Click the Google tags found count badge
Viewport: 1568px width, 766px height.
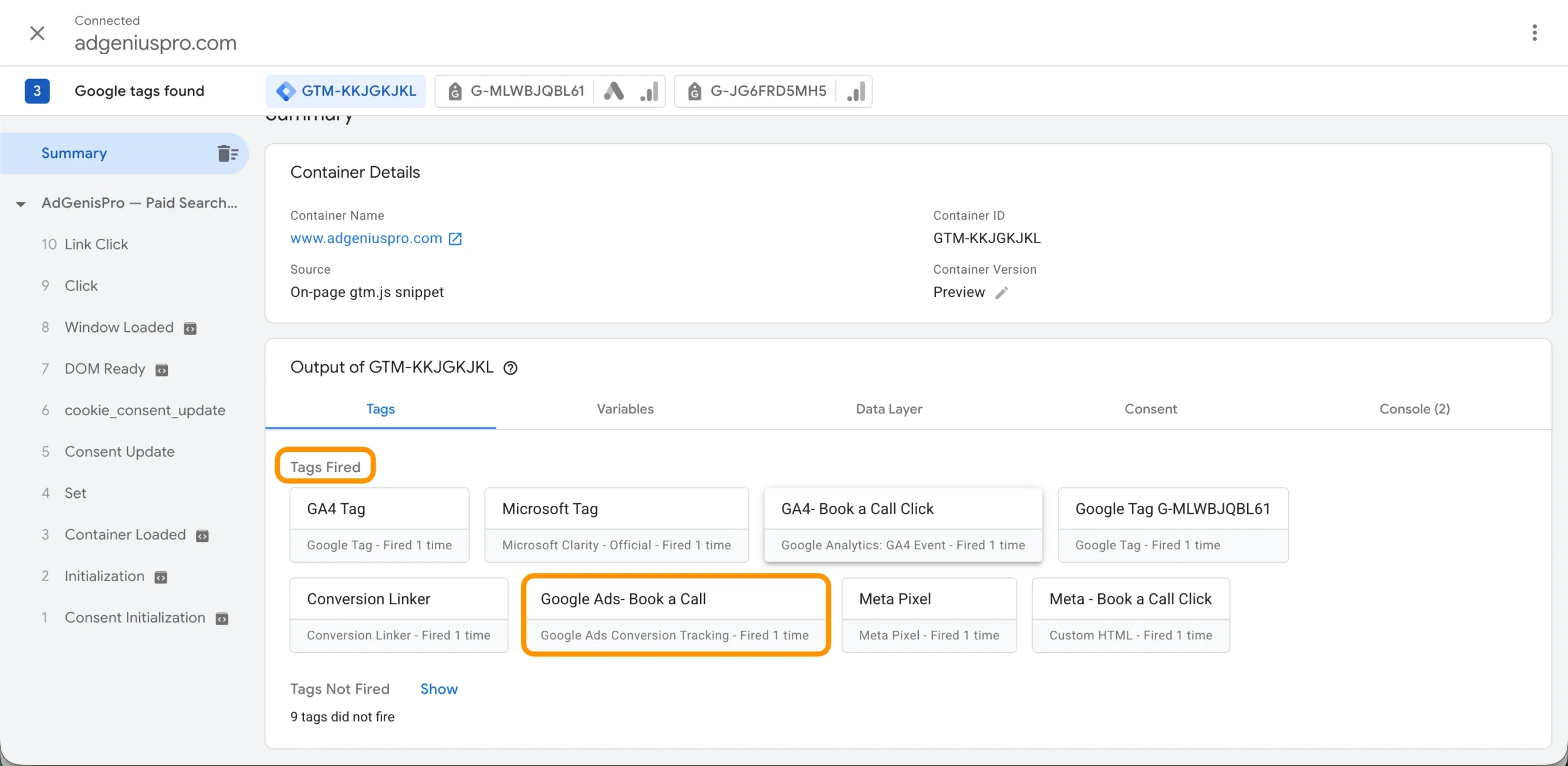tap(37, 91)
